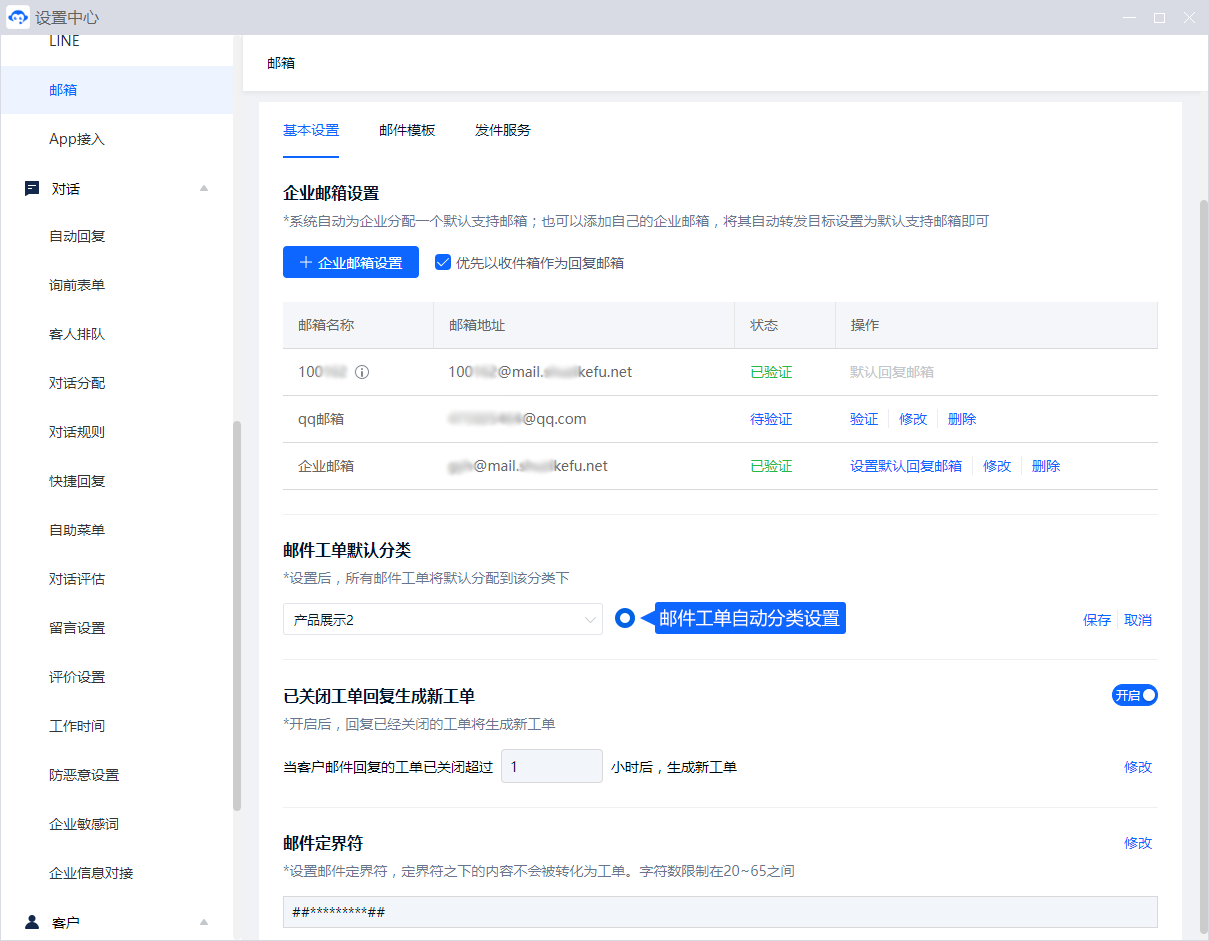Click the @qq.com email address cell

click(518, 420)
